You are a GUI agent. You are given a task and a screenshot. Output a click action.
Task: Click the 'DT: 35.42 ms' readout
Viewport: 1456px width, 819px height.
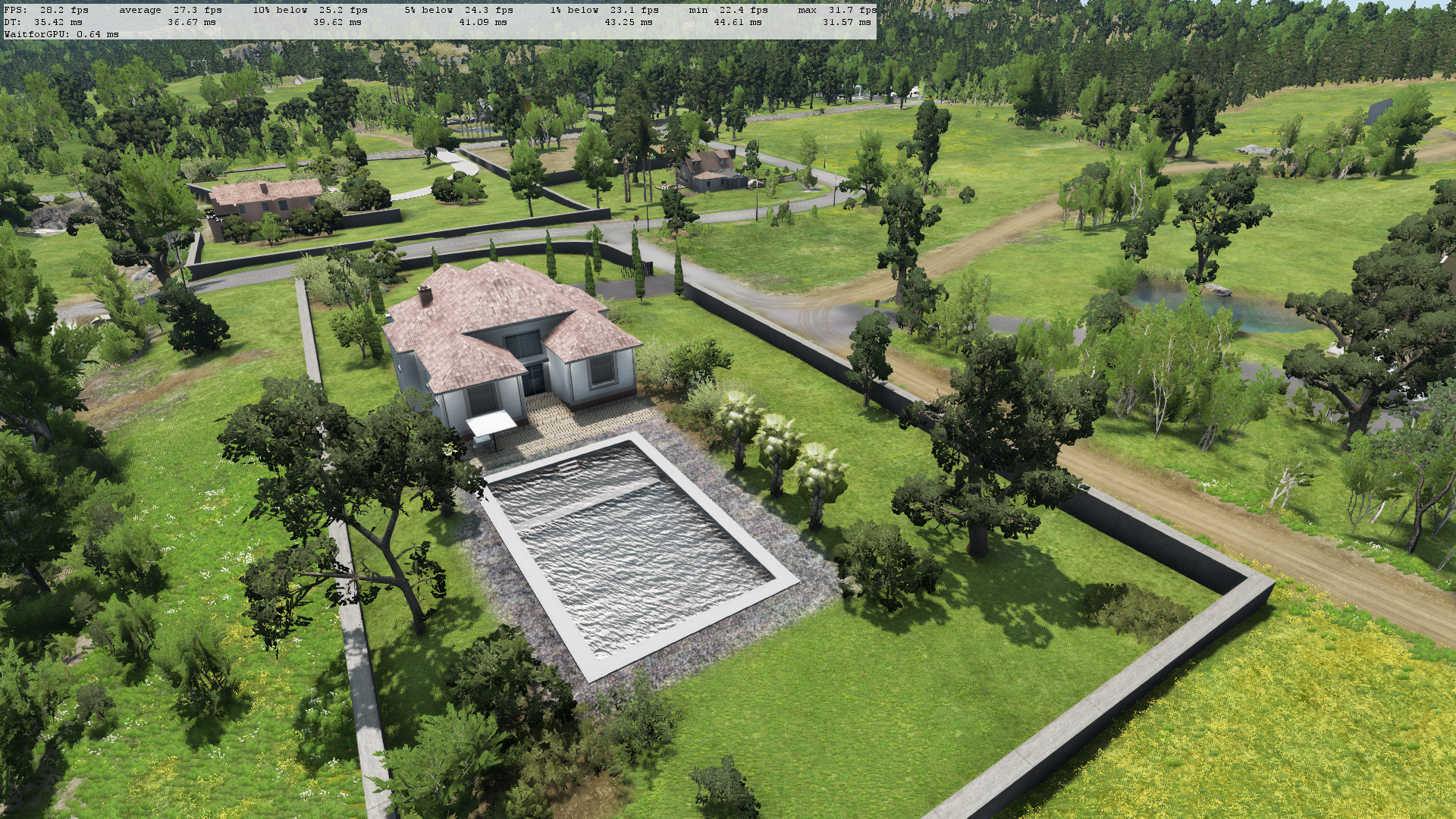point(43,22)
